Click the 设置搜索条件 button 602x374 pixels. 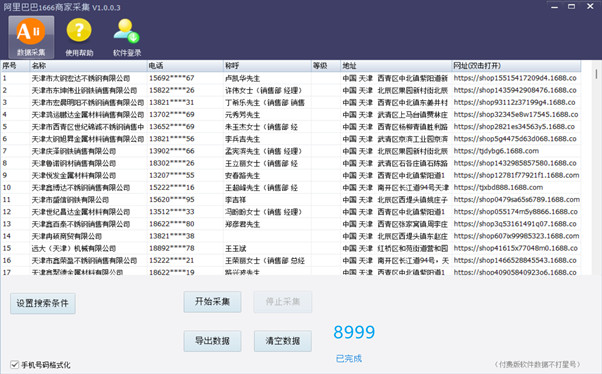click(43, 303)
